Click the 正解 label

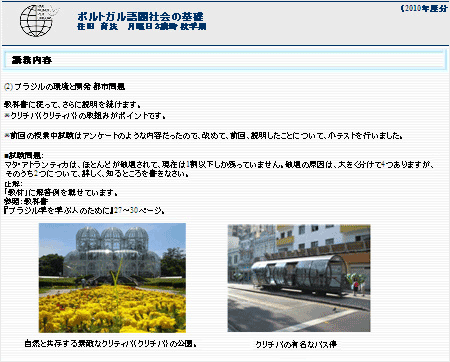click(13, 184)
